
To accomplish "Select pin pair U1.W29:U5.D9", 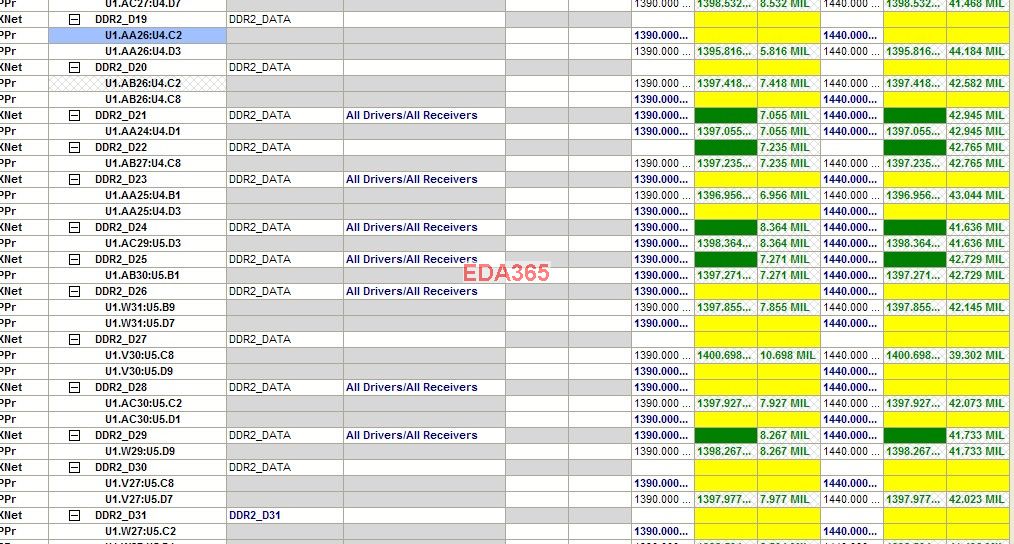I will [x=140, y=452].
